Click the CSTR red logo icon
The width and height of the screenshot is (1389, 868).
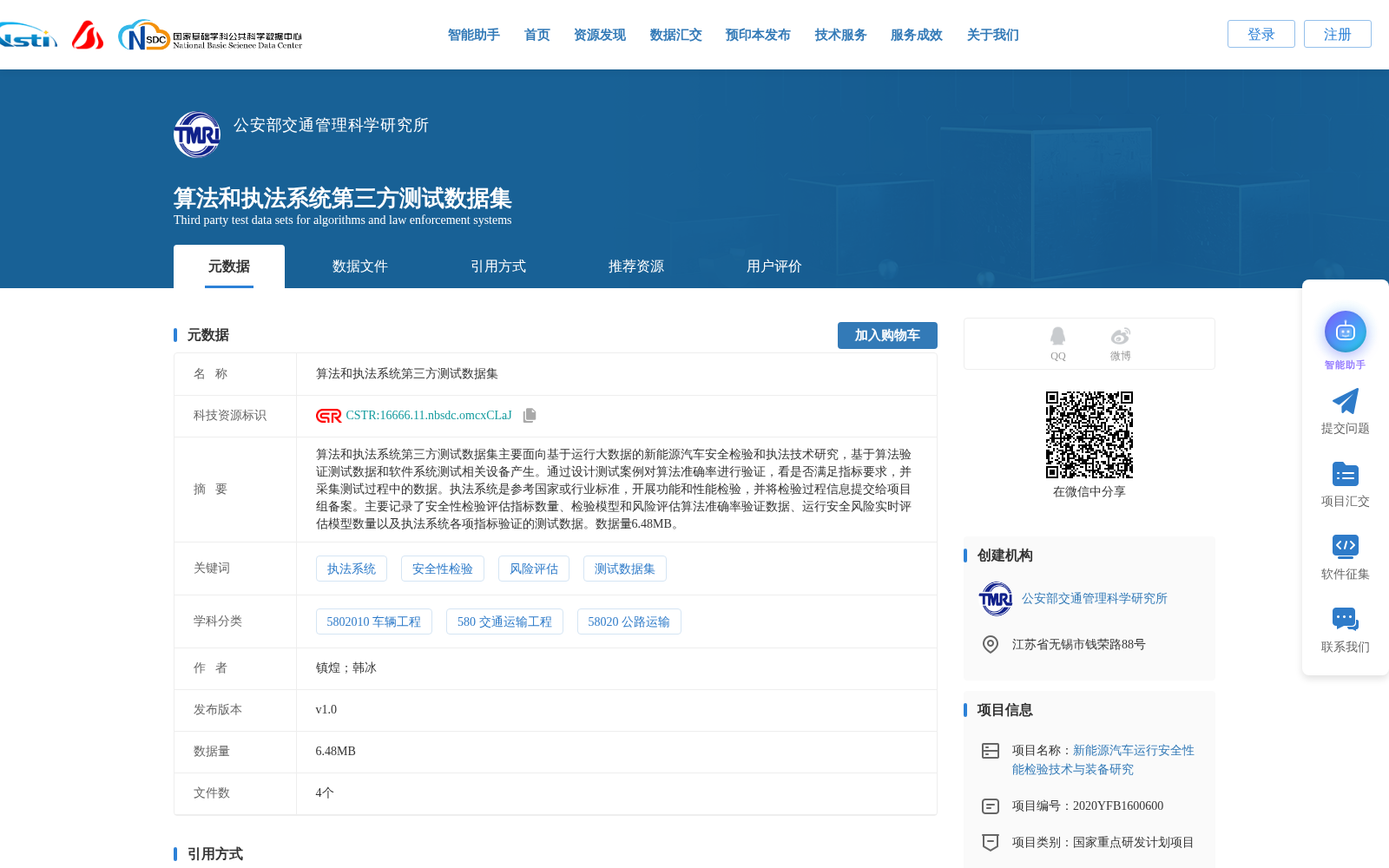point(328,416)
